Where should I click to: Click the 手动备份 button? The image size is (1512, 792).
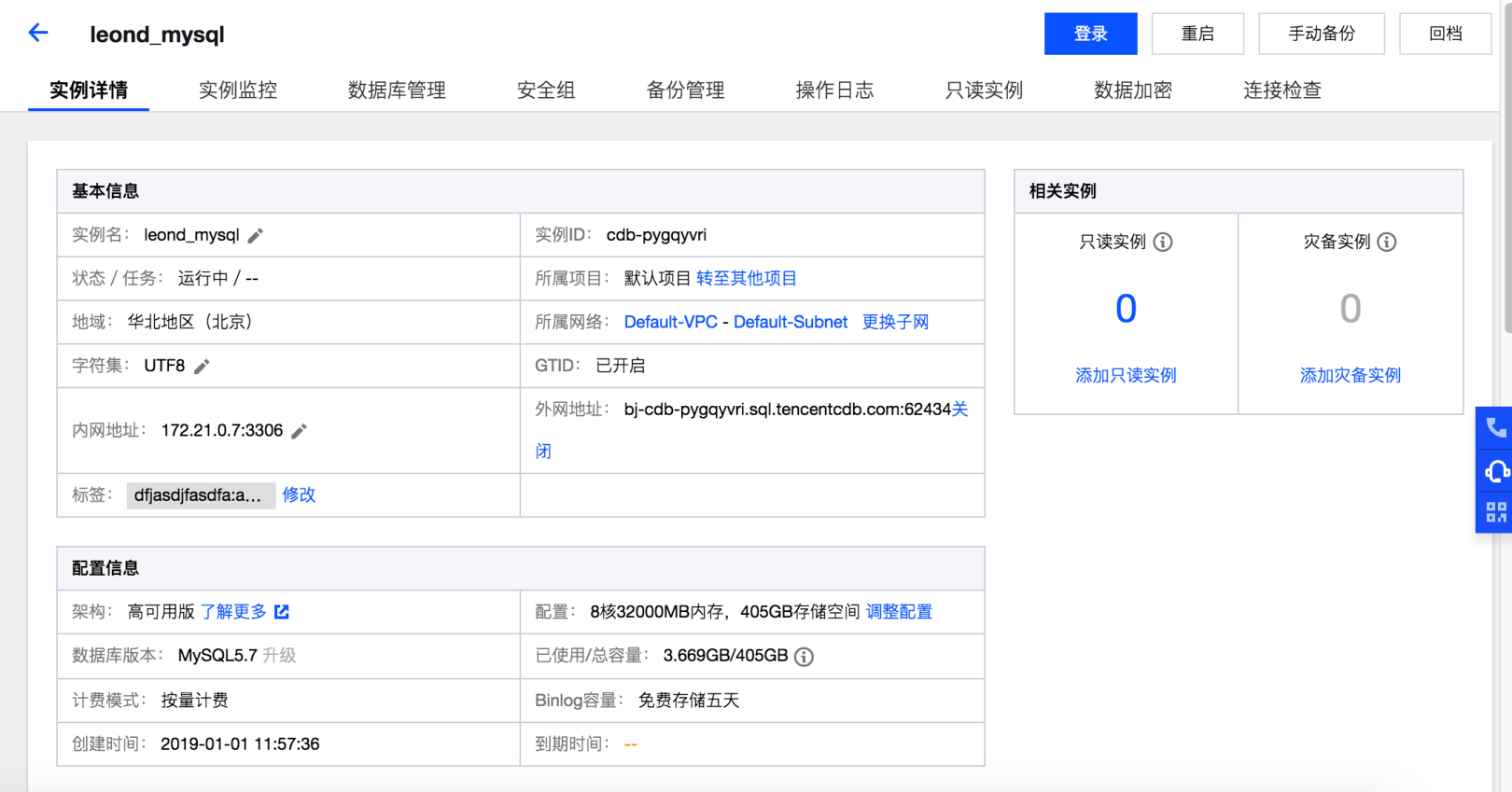(1322, 34)
